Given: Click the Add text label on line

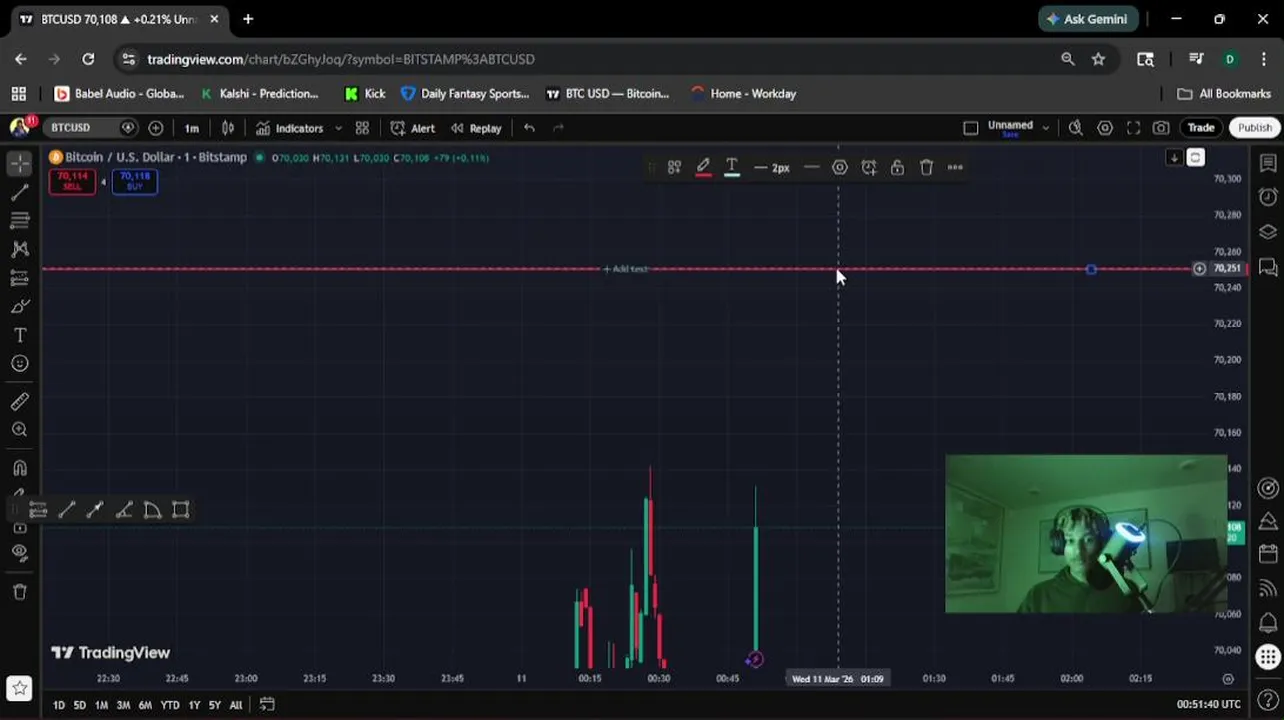Looking at the screenshot, I should (626, 269).
